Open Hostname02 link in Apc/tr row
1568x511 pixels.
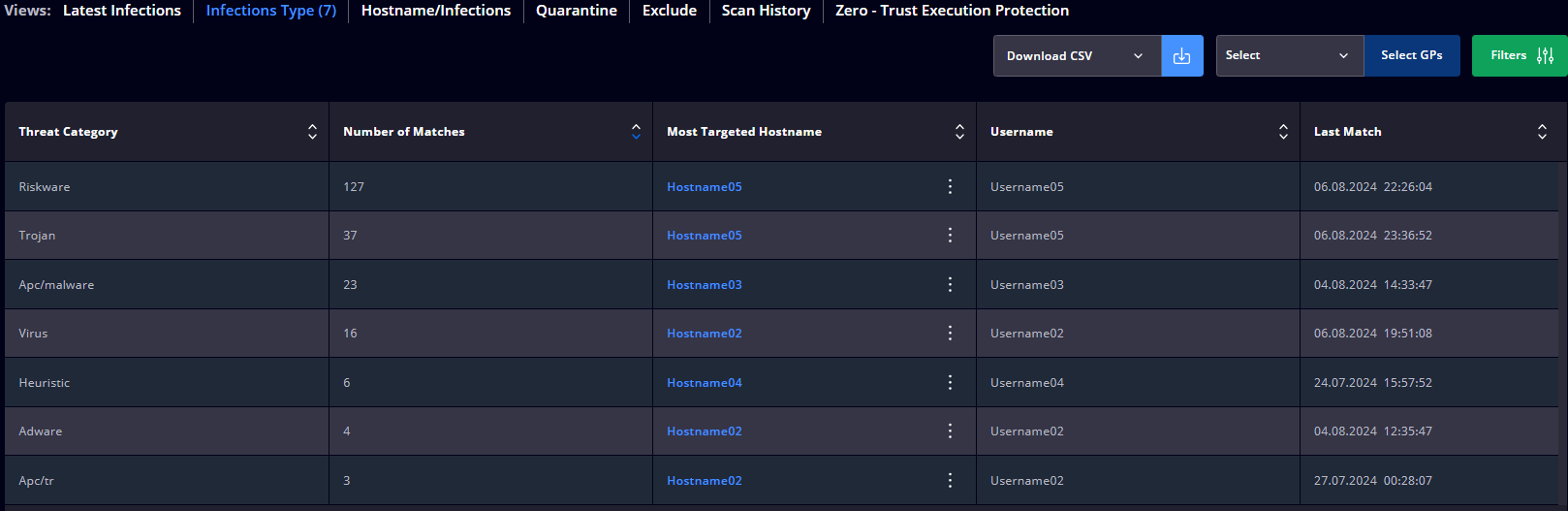(x=705, y=481)
